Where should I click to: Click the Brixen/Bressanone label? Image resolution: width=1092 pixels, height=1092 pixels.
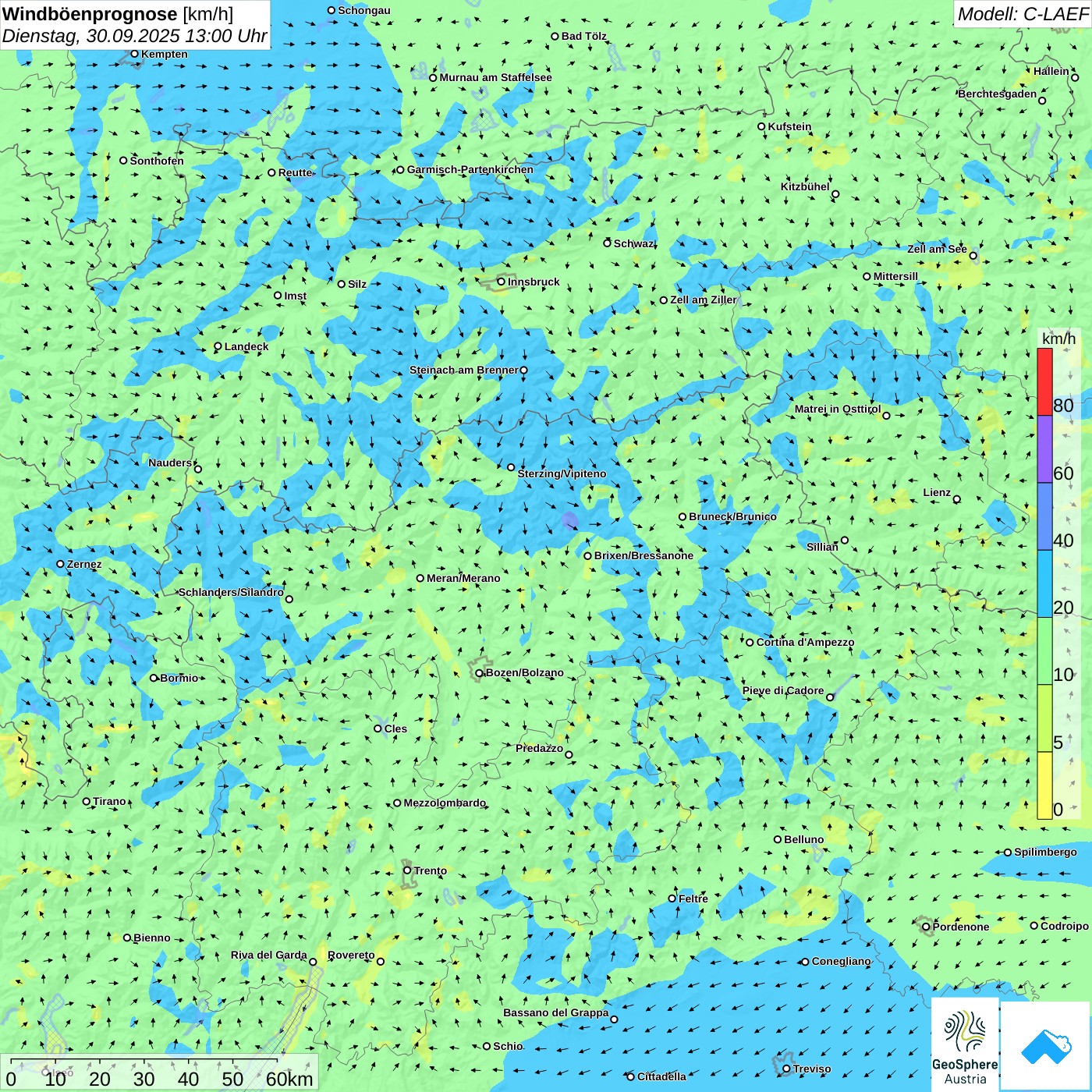click(643, 555)
